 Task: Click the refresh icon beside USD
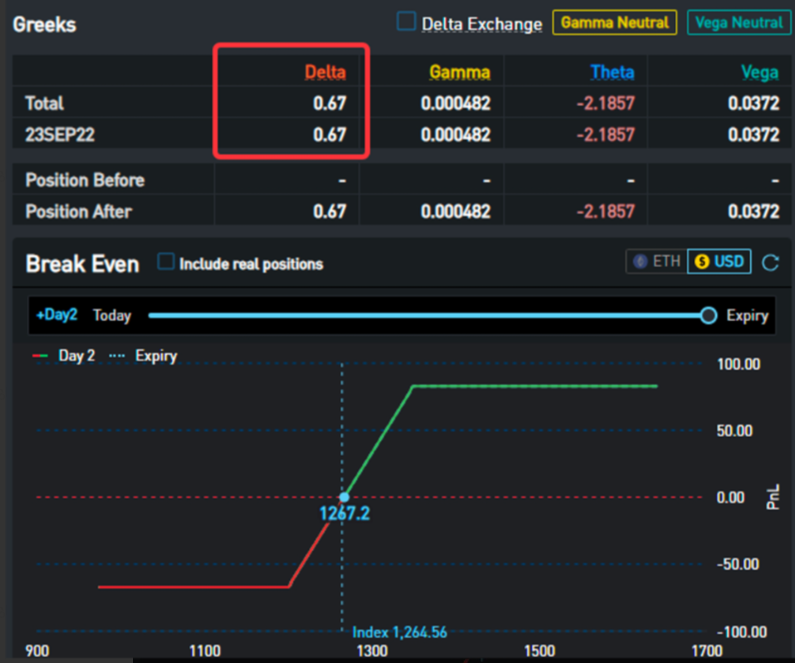click(770, 263)
